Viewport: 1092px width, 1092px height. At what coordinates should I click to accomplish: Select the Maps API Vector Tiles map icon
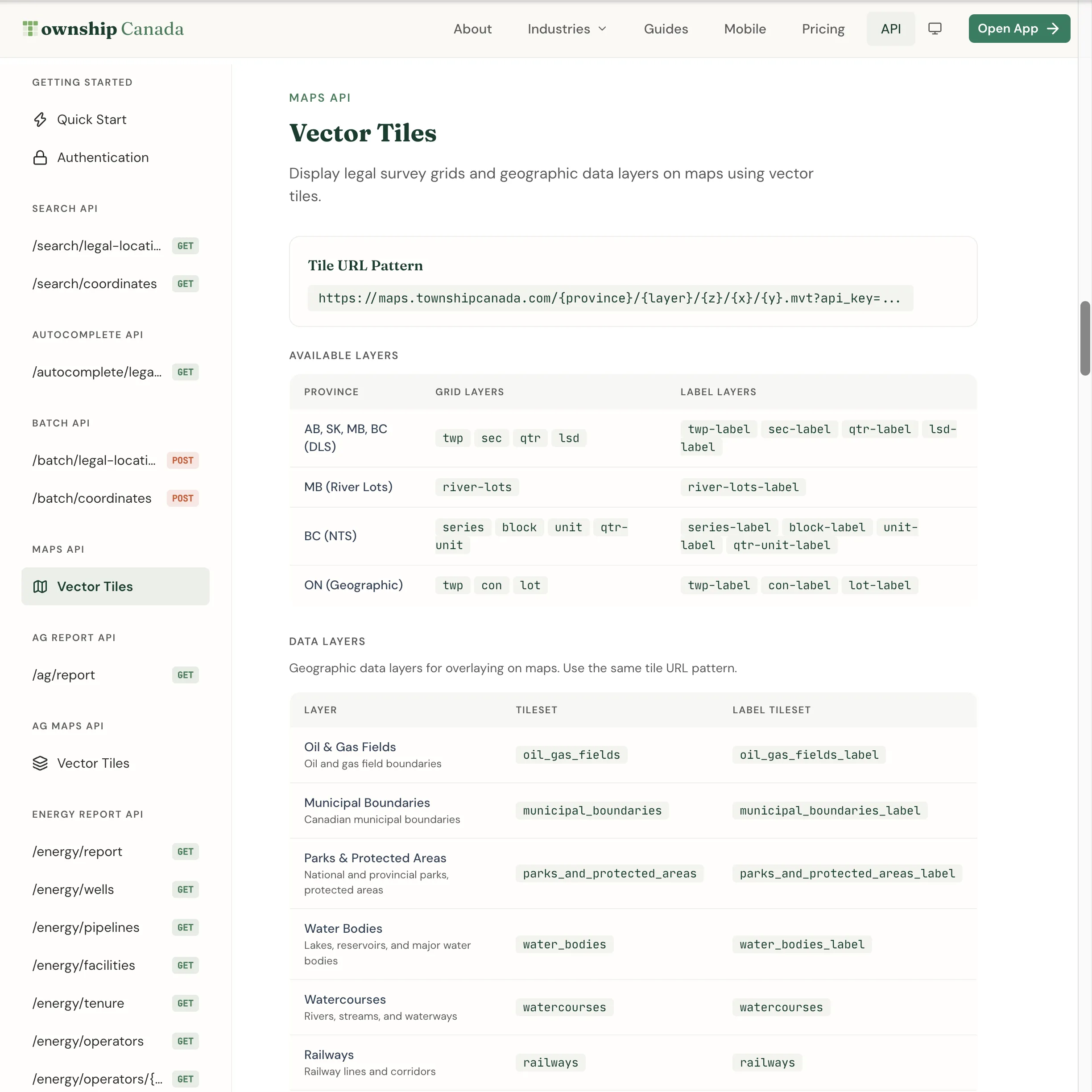coord(40,587)
